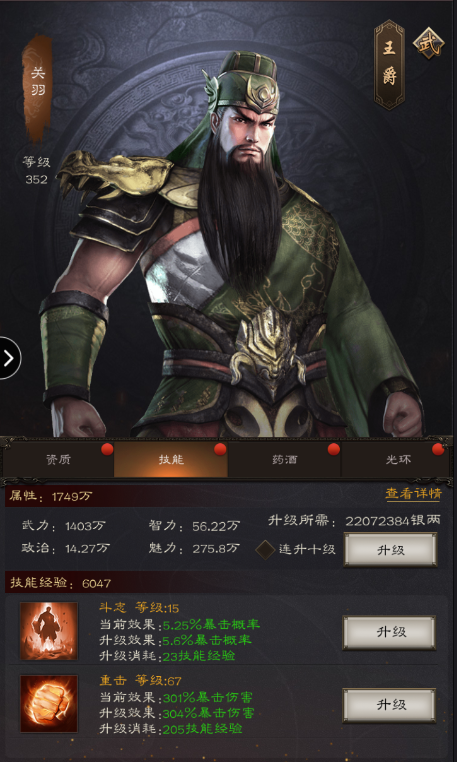Expand side panel with arrow chevron
The image size is (457, 762).
[x=9, y=358]
